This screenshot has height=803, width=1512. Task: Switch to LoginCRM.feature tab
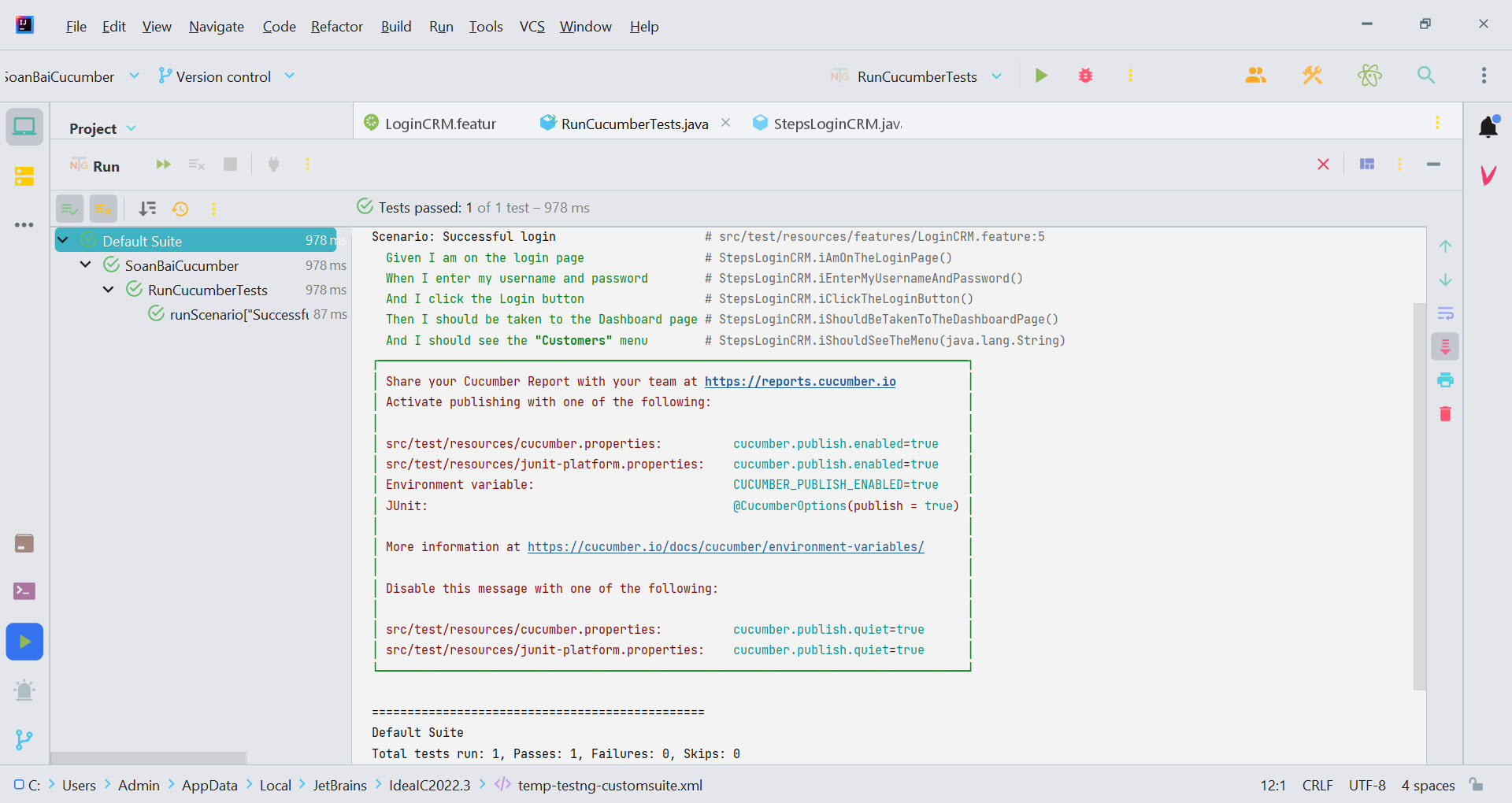coord(430,124)
